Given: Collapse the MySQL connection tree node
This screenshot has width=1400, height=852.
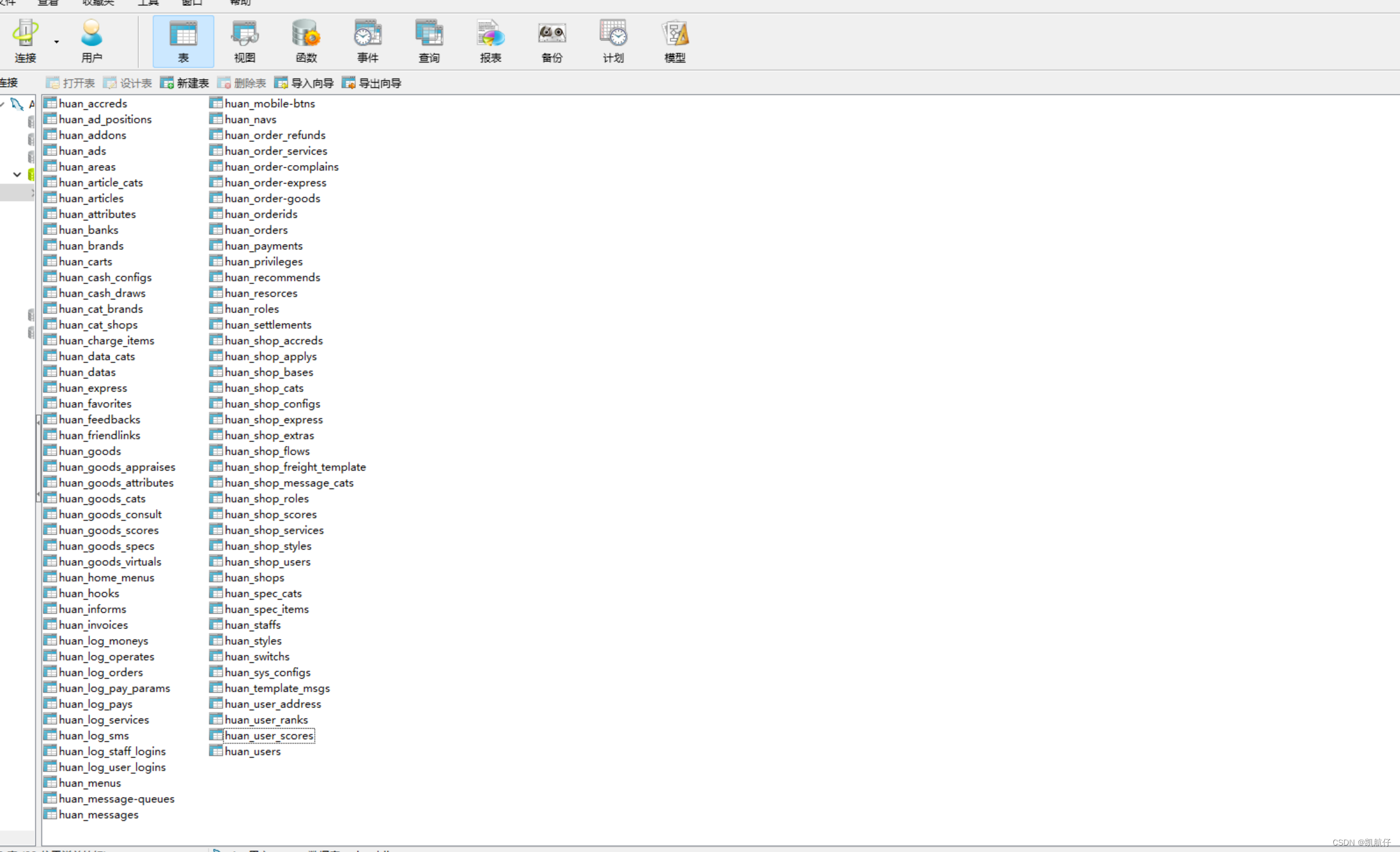Looking at the screenshot, I should tap(3, 104).
